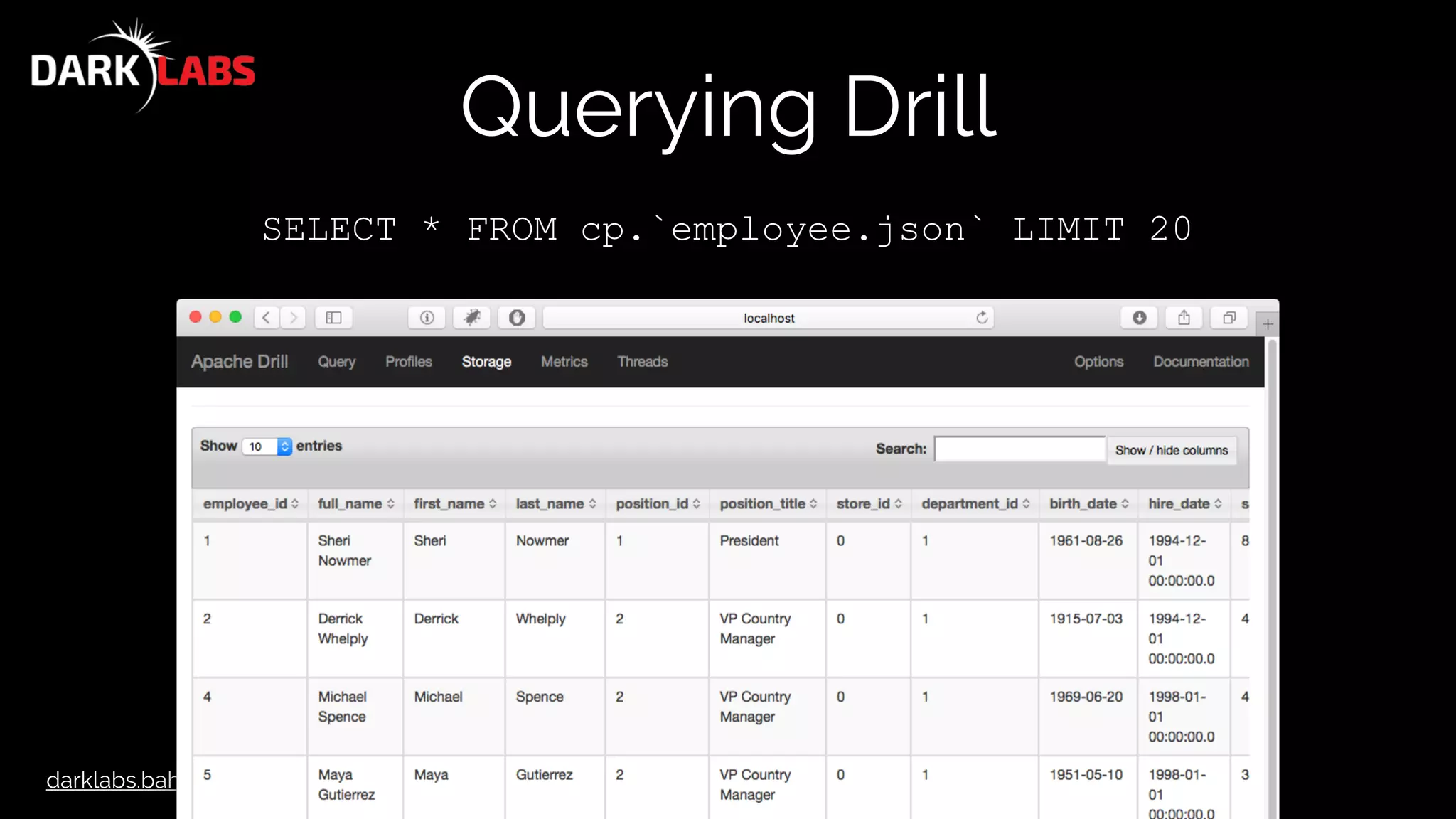Click the bug extension toolbar icon

pos(472,318)
